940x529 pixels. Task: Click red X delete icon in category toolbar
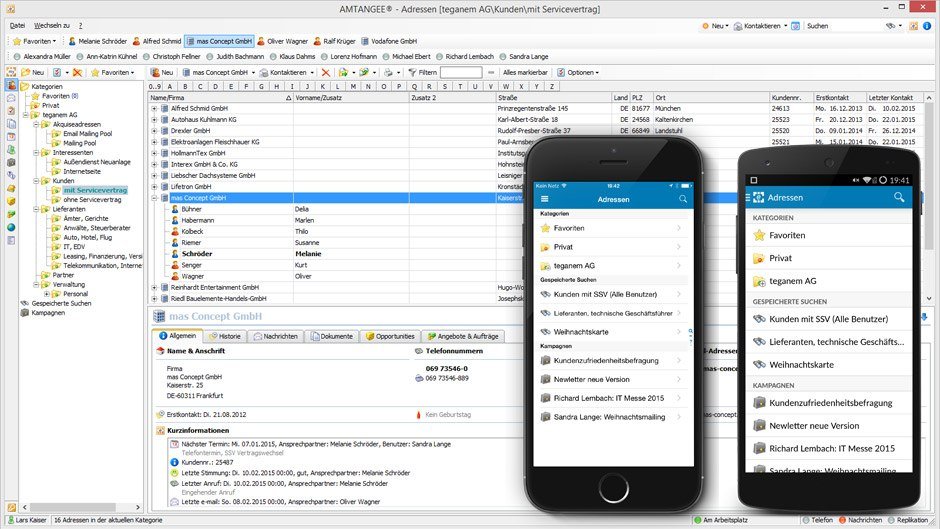click(77, 72)
